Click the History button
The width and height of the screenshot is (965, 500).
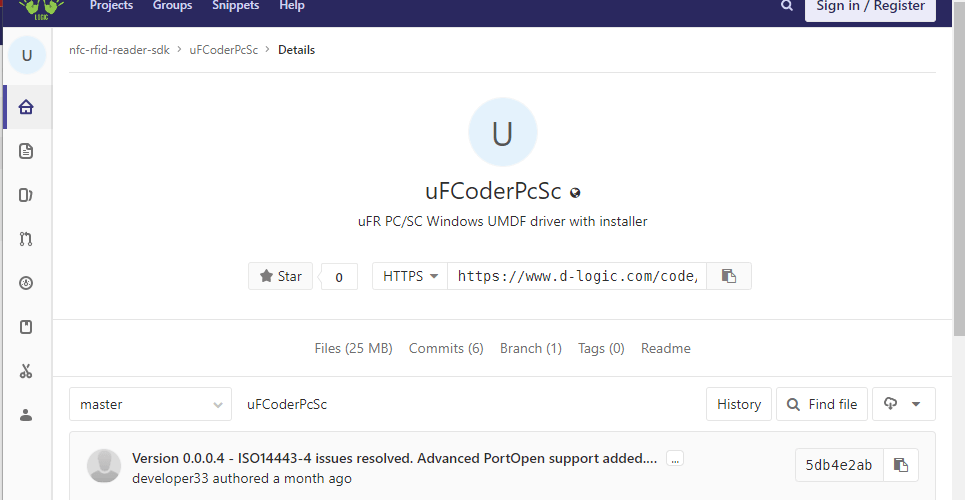tap(739, 404)
